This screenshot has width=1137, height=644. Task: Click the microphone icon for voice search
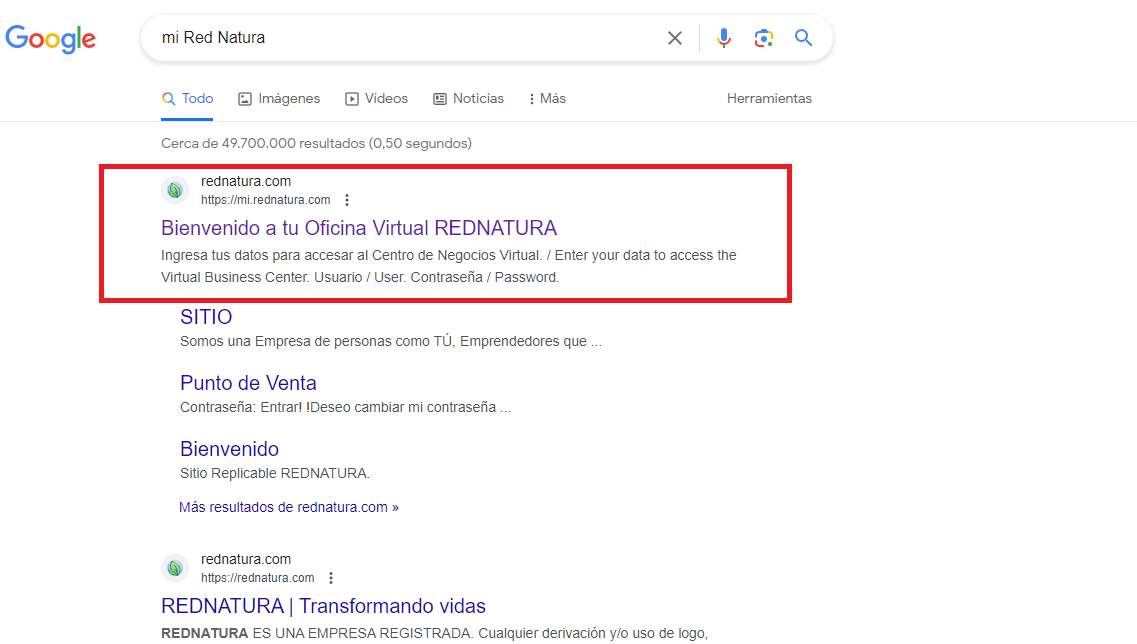point(723,37)
